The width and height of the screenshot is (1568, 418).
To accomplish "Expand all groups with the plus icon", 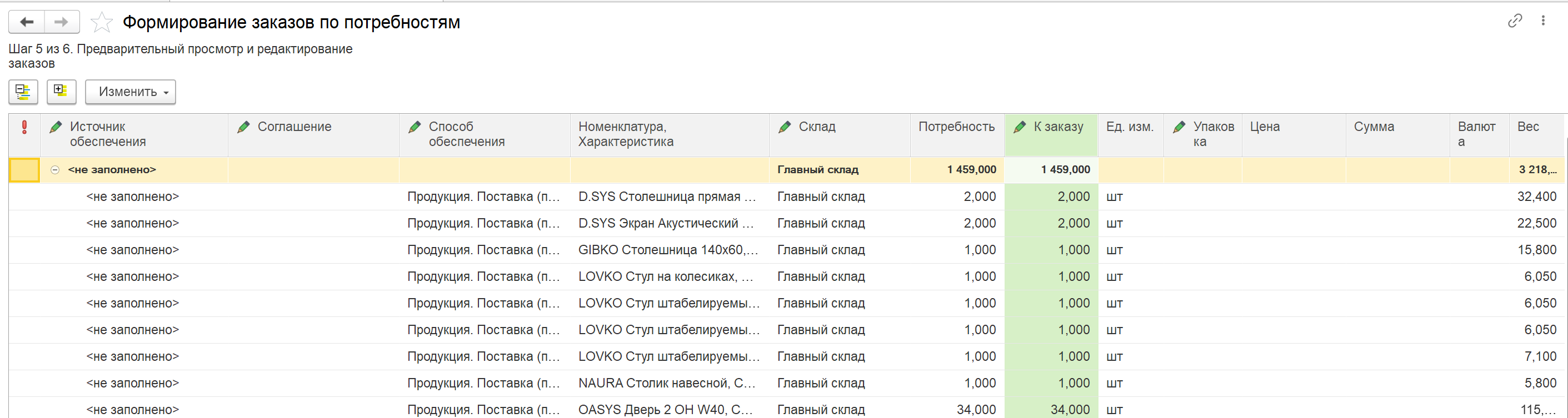I will (x=61, y=92).
